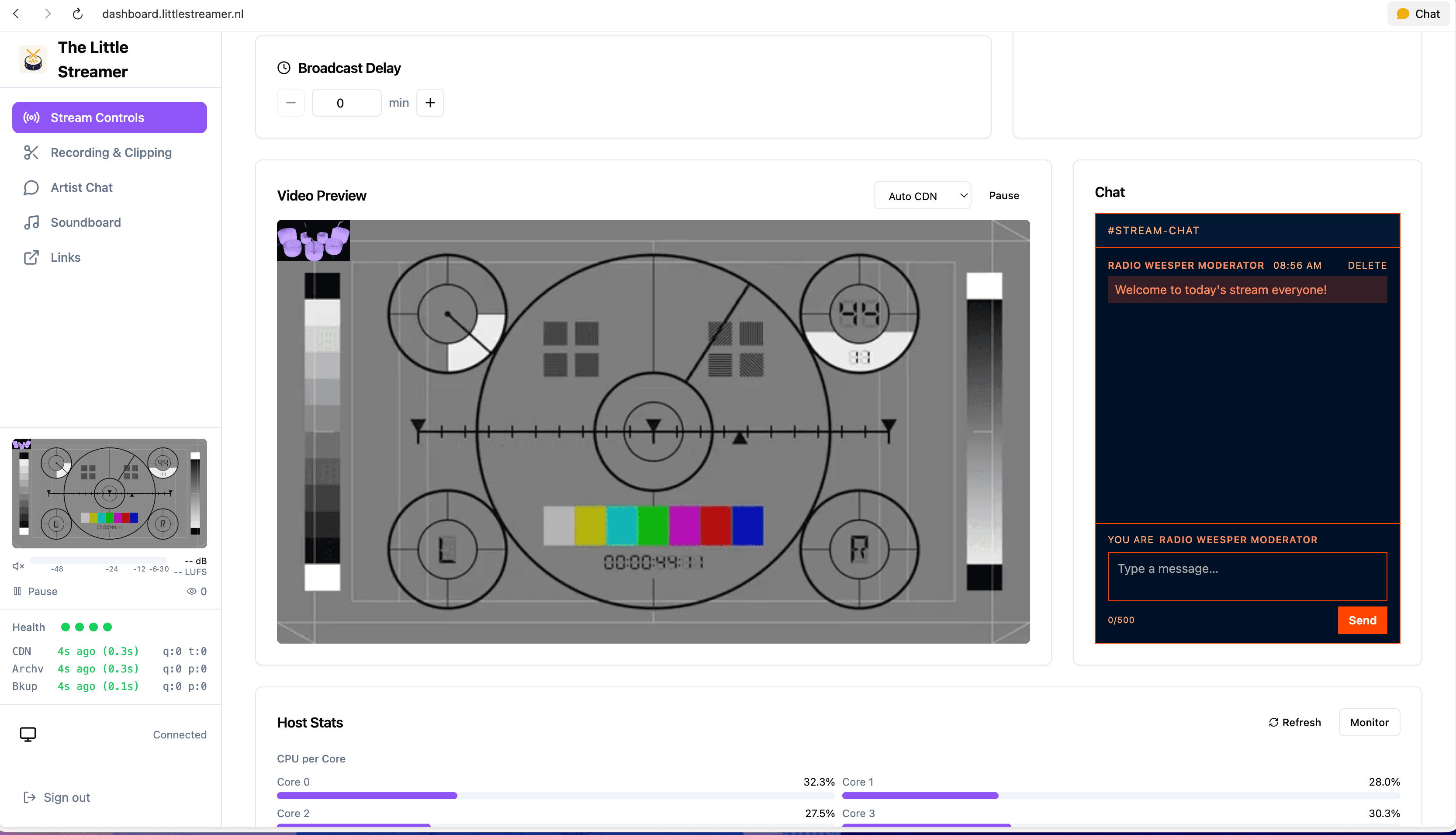
Task: Click the monitor connection icon
Action: click(x=28, y=734)
